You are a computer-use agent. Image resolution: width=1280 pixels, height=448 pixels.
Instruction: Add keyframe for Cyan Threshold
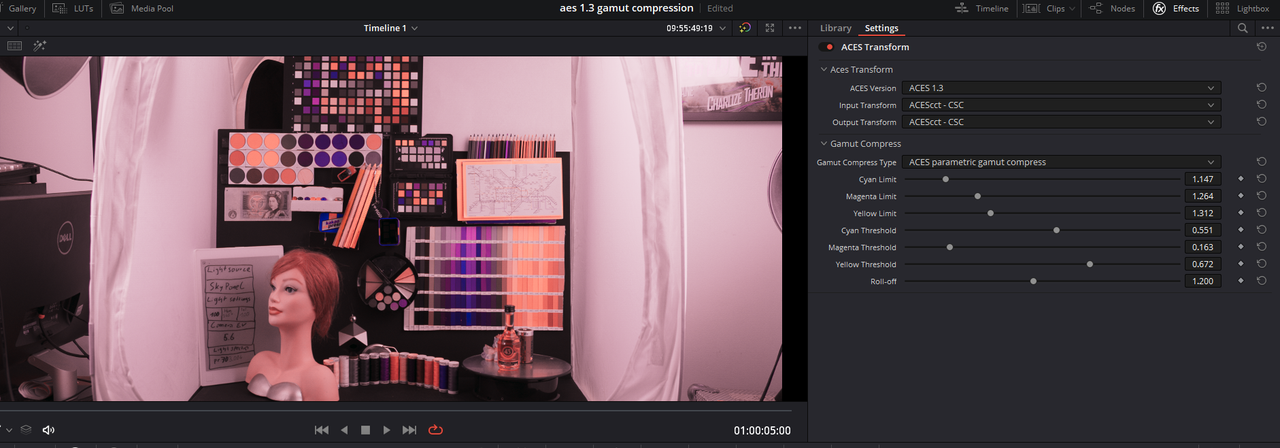point(1241,230)
